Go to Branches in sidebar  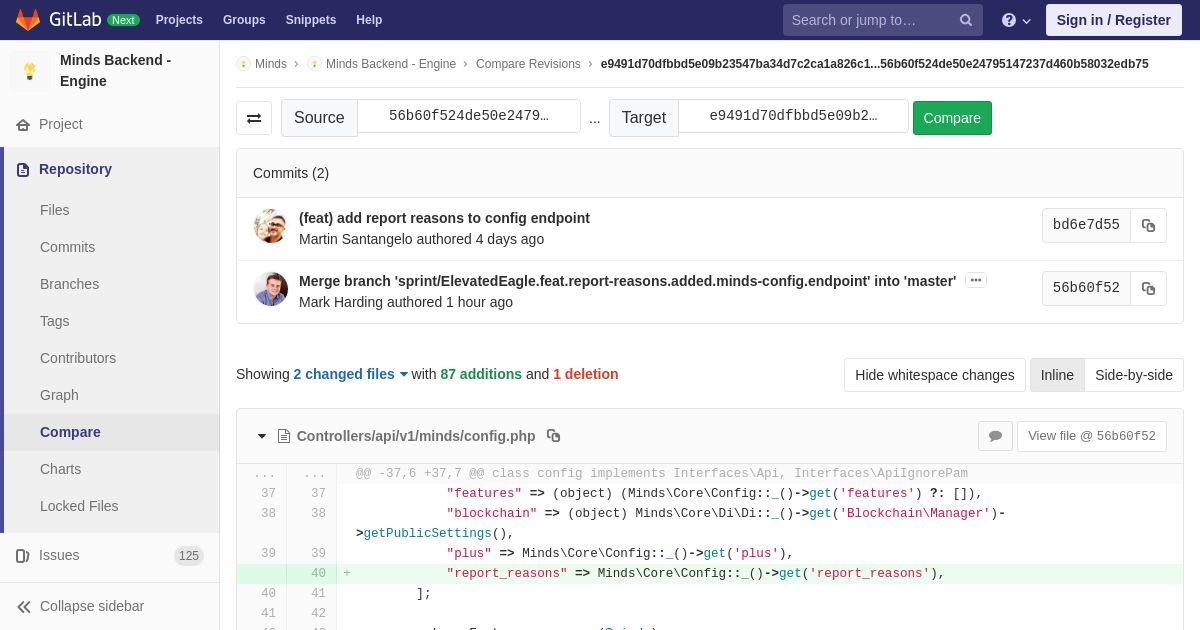pos(69,284)
